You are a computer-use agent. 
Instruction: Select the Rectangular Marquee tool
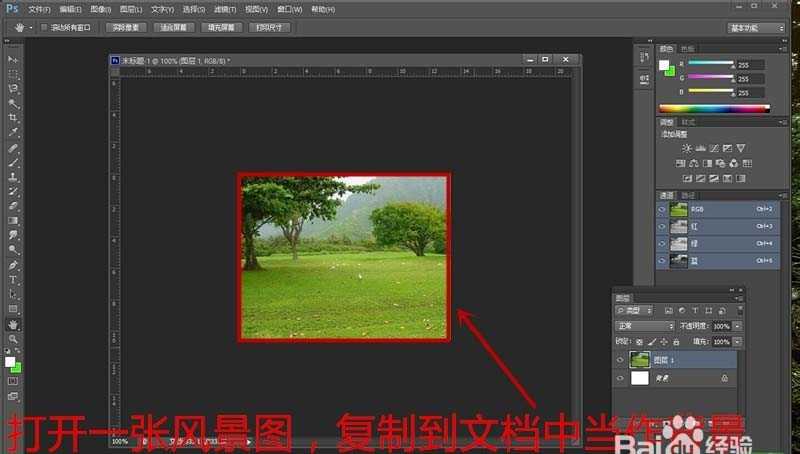(x=14, y=74)
